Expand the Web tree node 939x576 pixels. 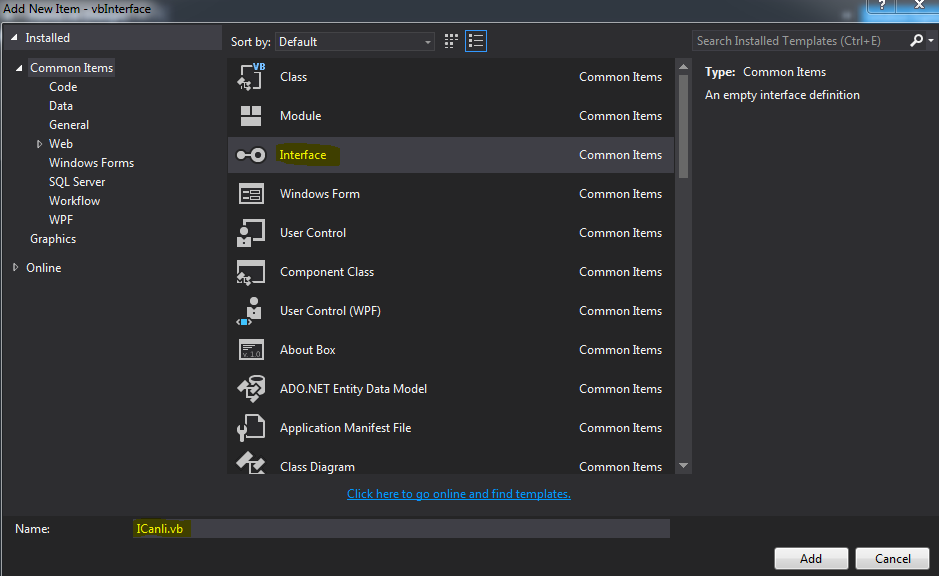40,144
